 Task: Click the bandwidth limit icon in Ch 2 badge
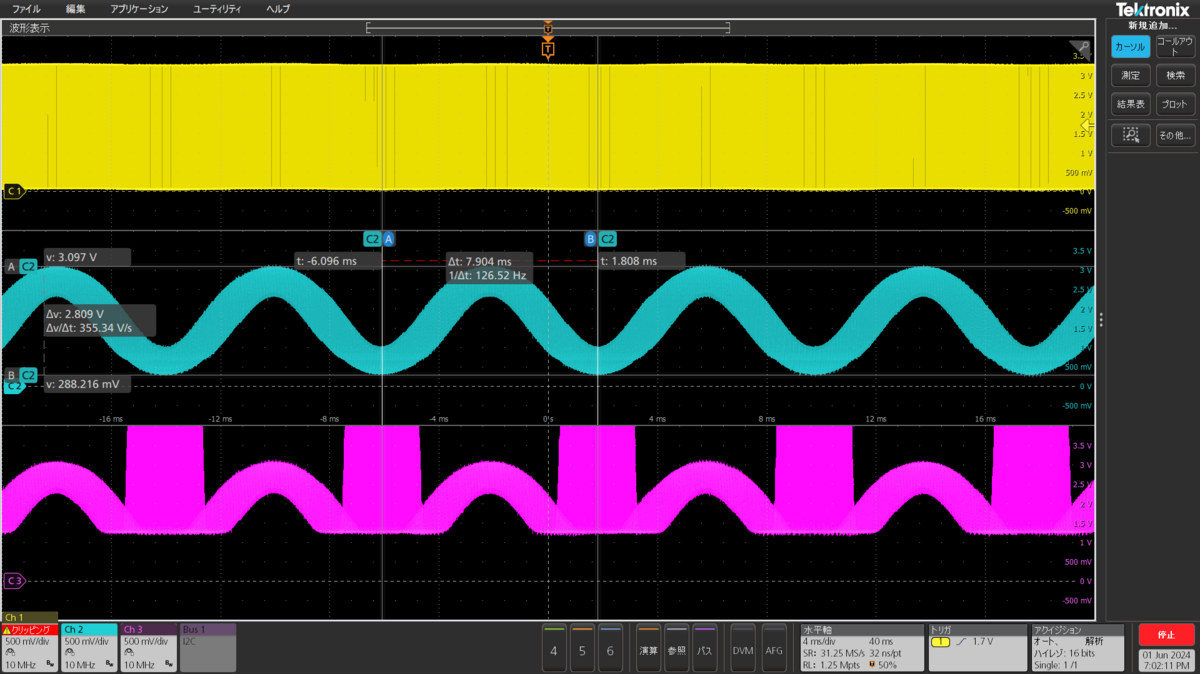[109, 664]
